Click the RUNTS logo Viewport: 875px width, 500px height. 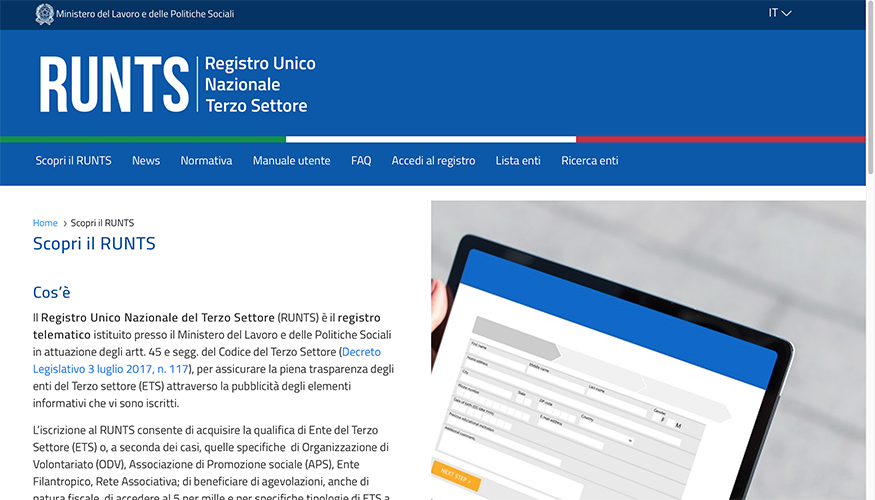click(x=114, y=84)
